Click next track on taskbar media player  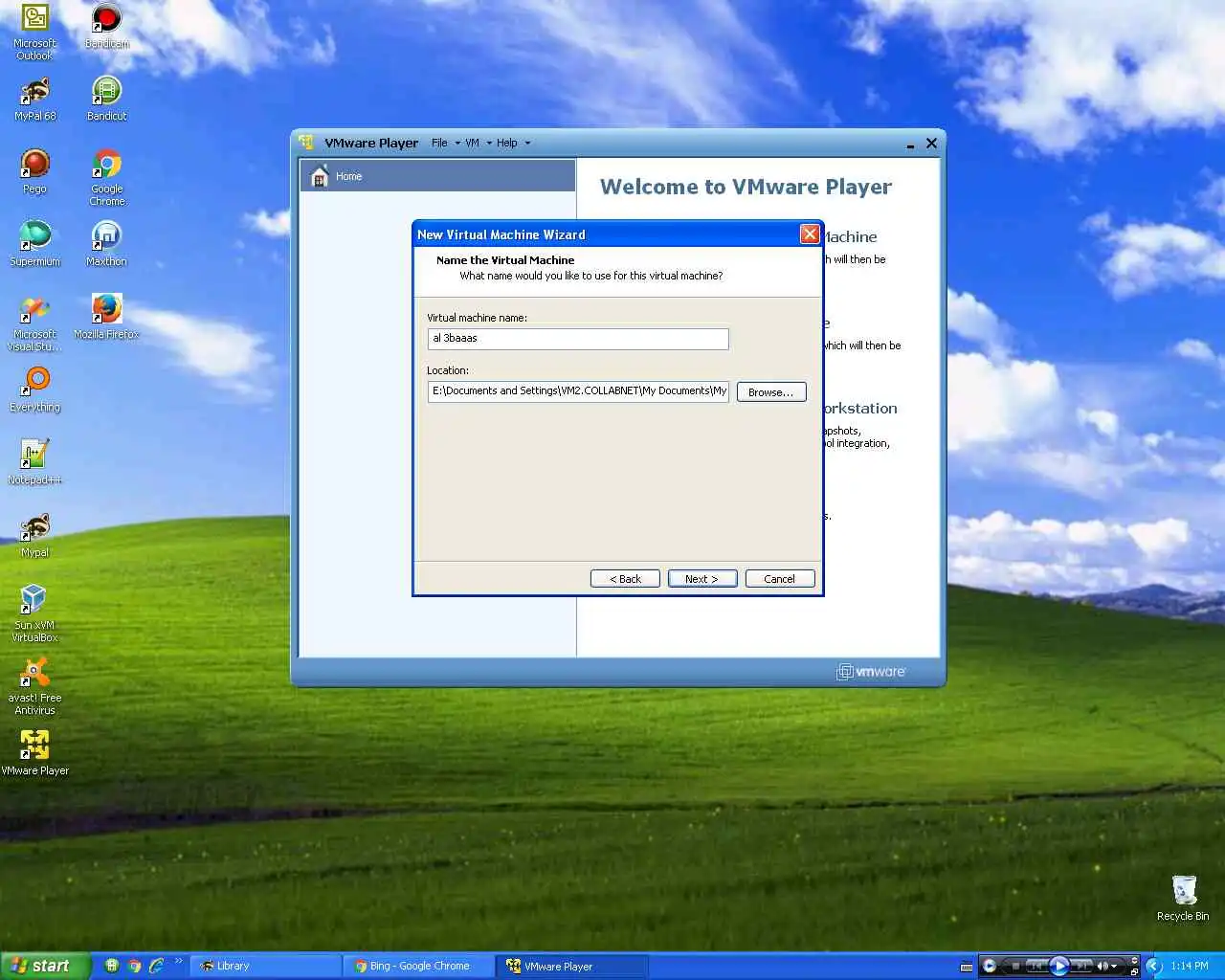point(1081,966)
